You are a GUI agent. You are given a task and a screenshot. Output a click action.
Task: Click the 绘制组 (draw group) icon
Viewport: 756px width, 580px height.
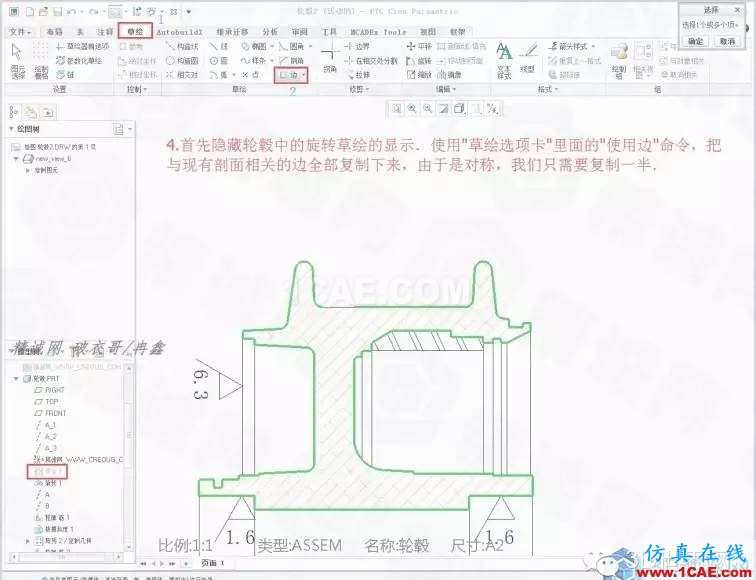(x=619, y=61)
